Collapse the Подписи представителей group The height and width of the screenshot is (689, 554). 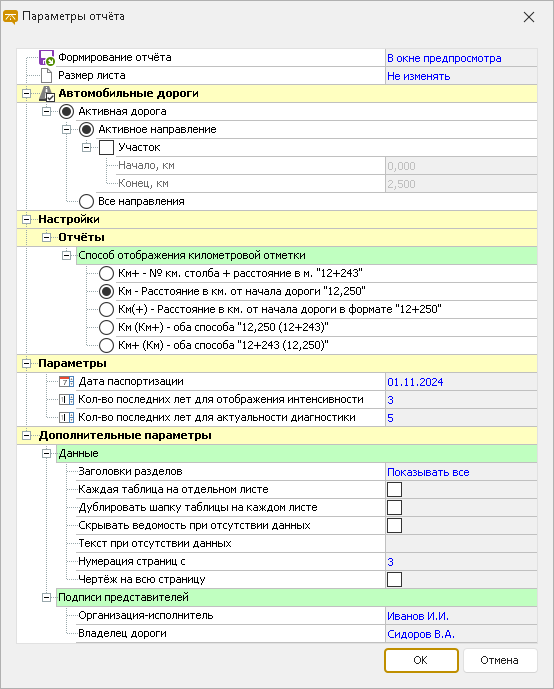(47, 598)
